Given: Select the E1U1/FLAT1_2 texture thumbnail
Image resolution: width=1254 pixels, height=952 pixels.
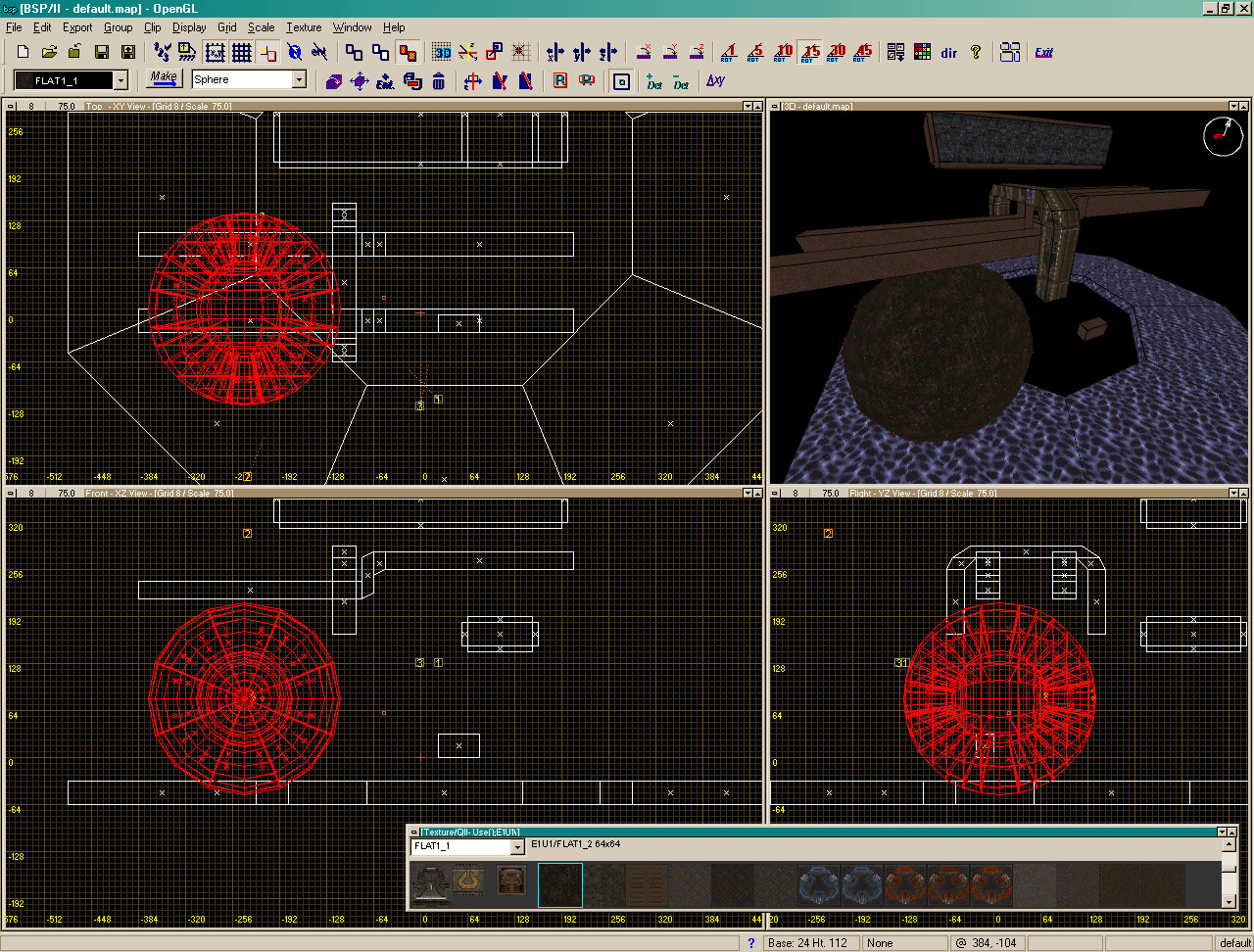Looking at the screenshot, I should [x=560, y=885].
